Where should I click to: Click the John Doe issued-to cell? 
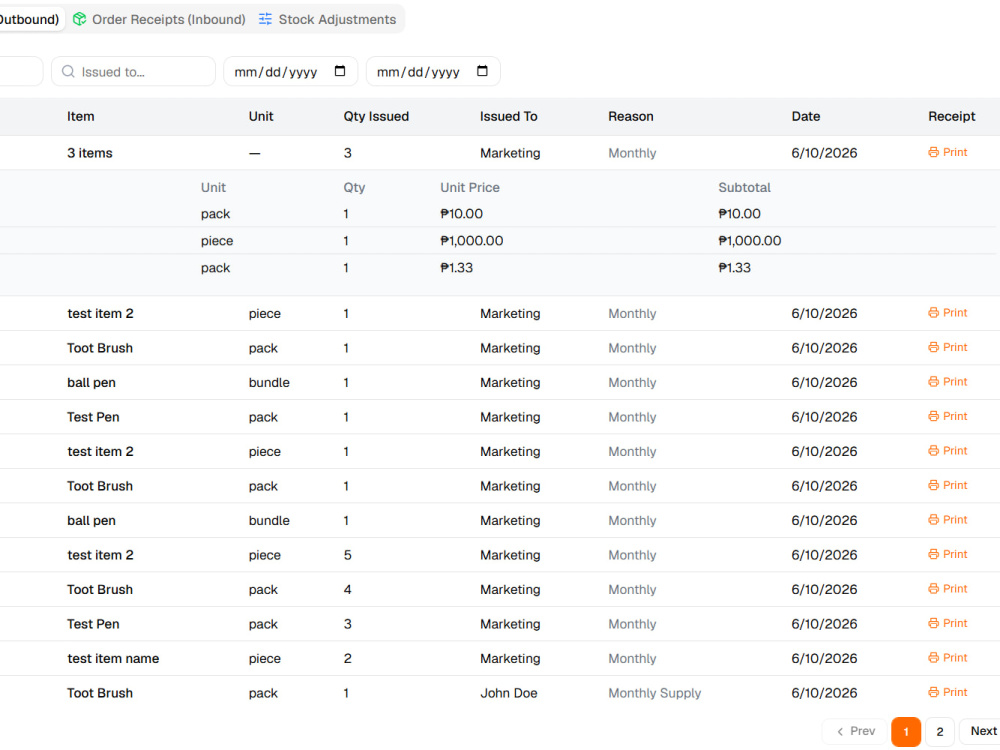[x=509, y=693]
